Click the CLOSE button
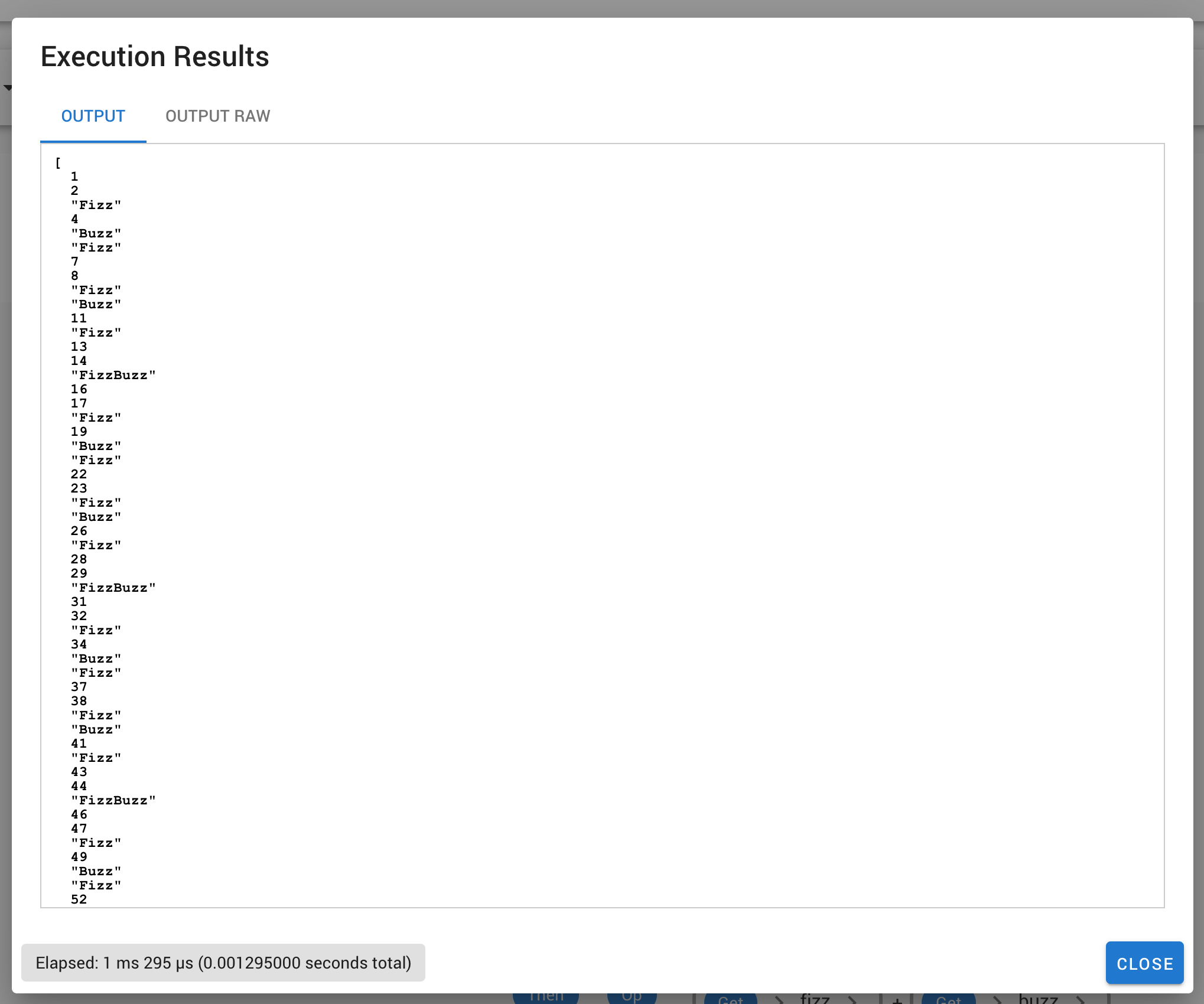1204x1004 pixels. 1145,962
